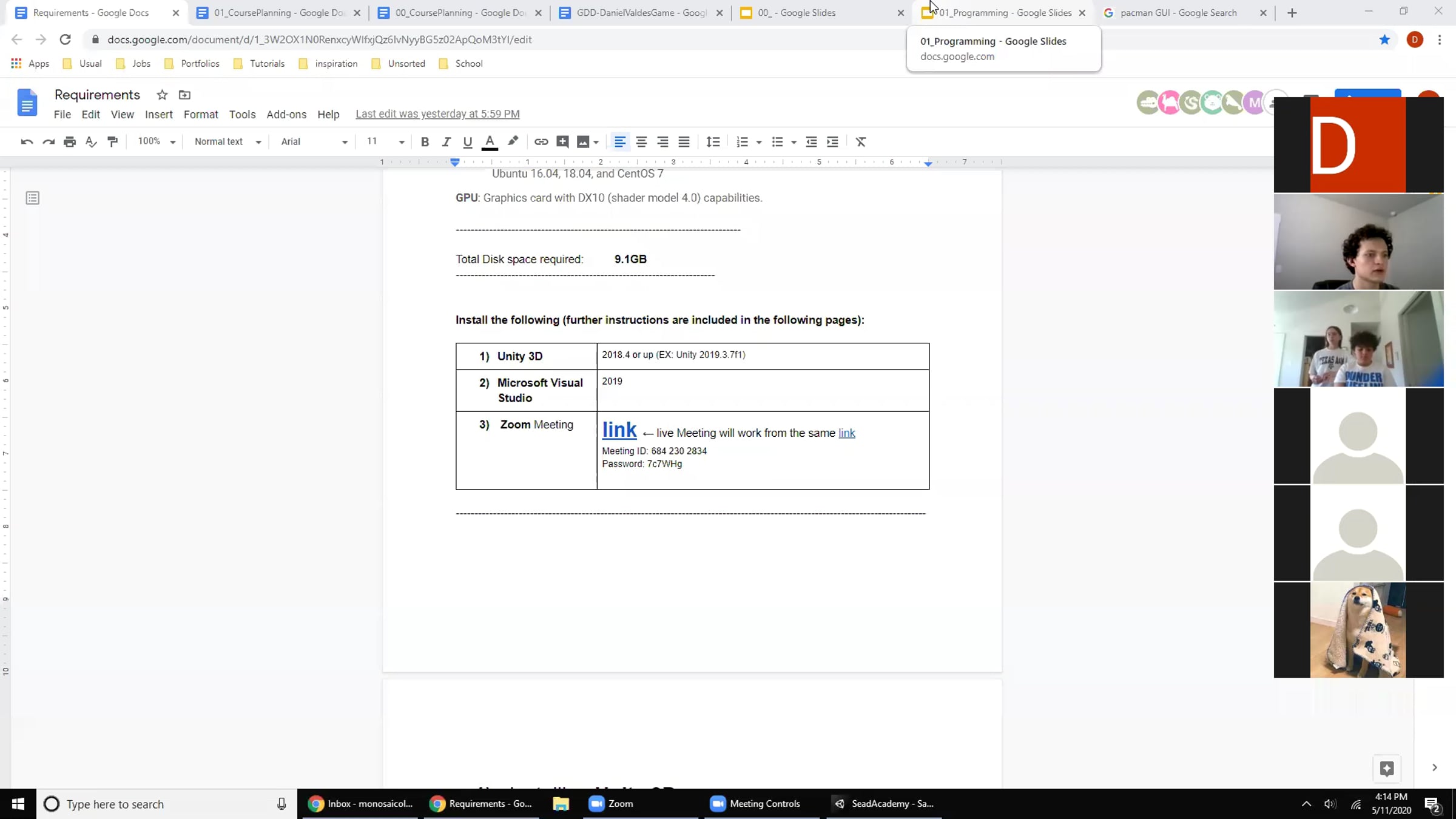Click the increase indent icon
This screenshot has height=819, width=1456.
832,142
